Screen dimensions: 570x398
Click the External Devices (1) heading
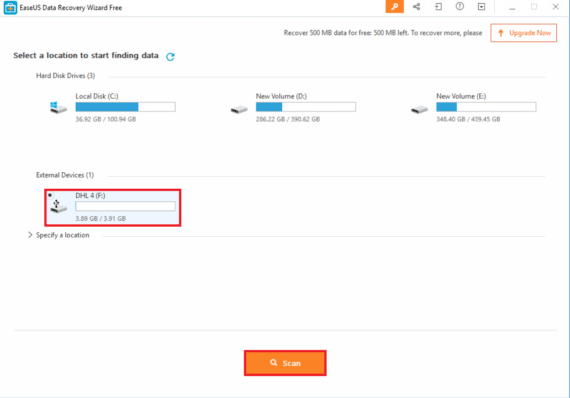point(65,175)
